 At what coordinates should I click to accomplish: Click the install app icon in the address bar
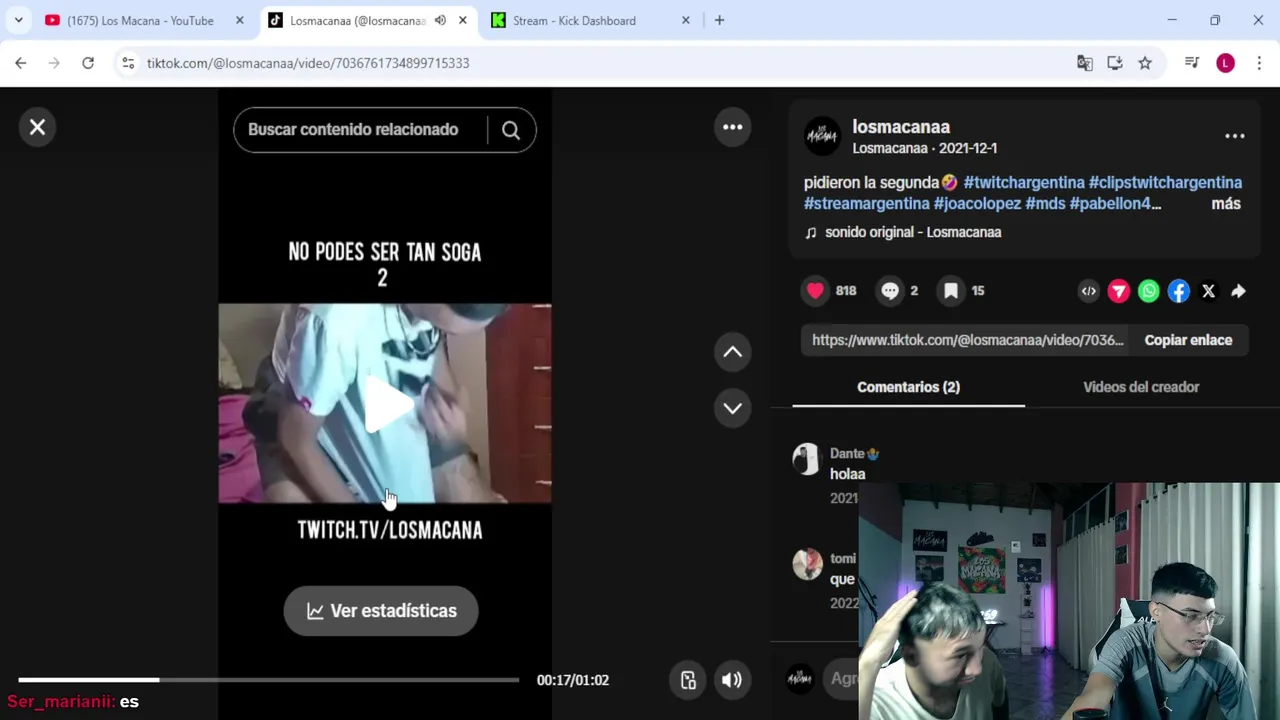(1115, 63)
